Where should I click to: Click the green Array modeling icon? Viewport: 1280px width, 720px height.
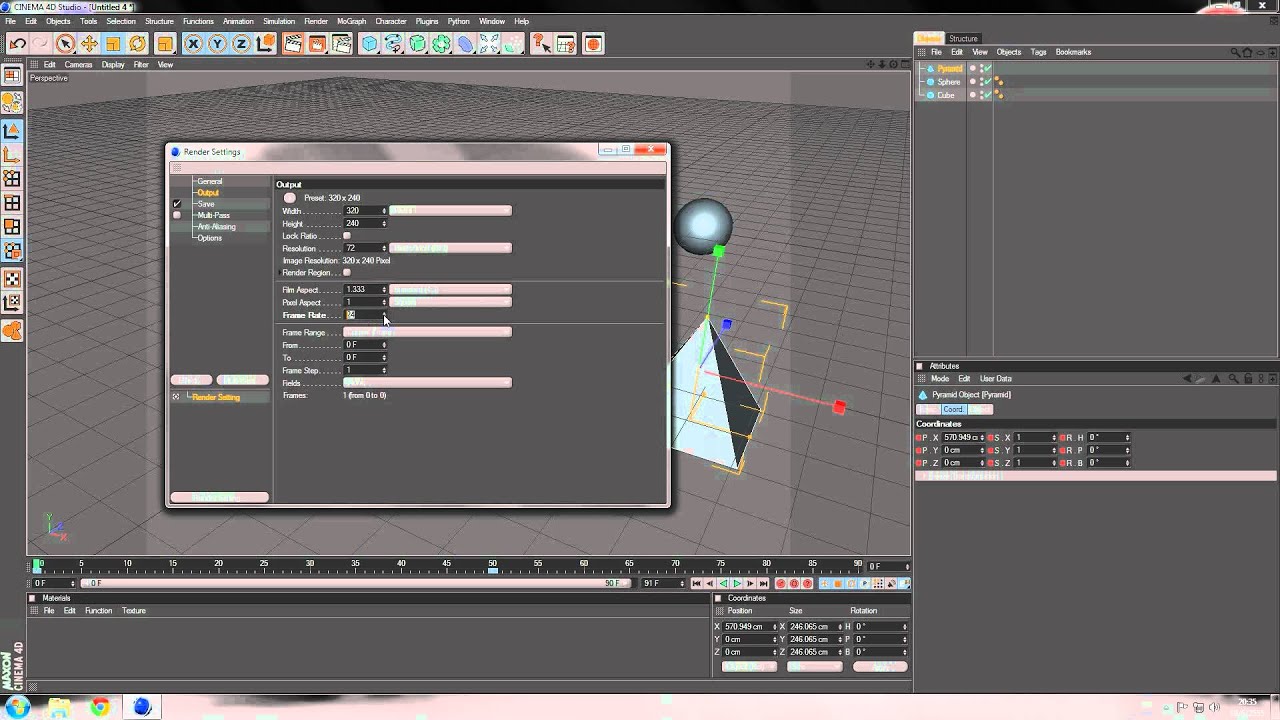(x=441, y=44)
